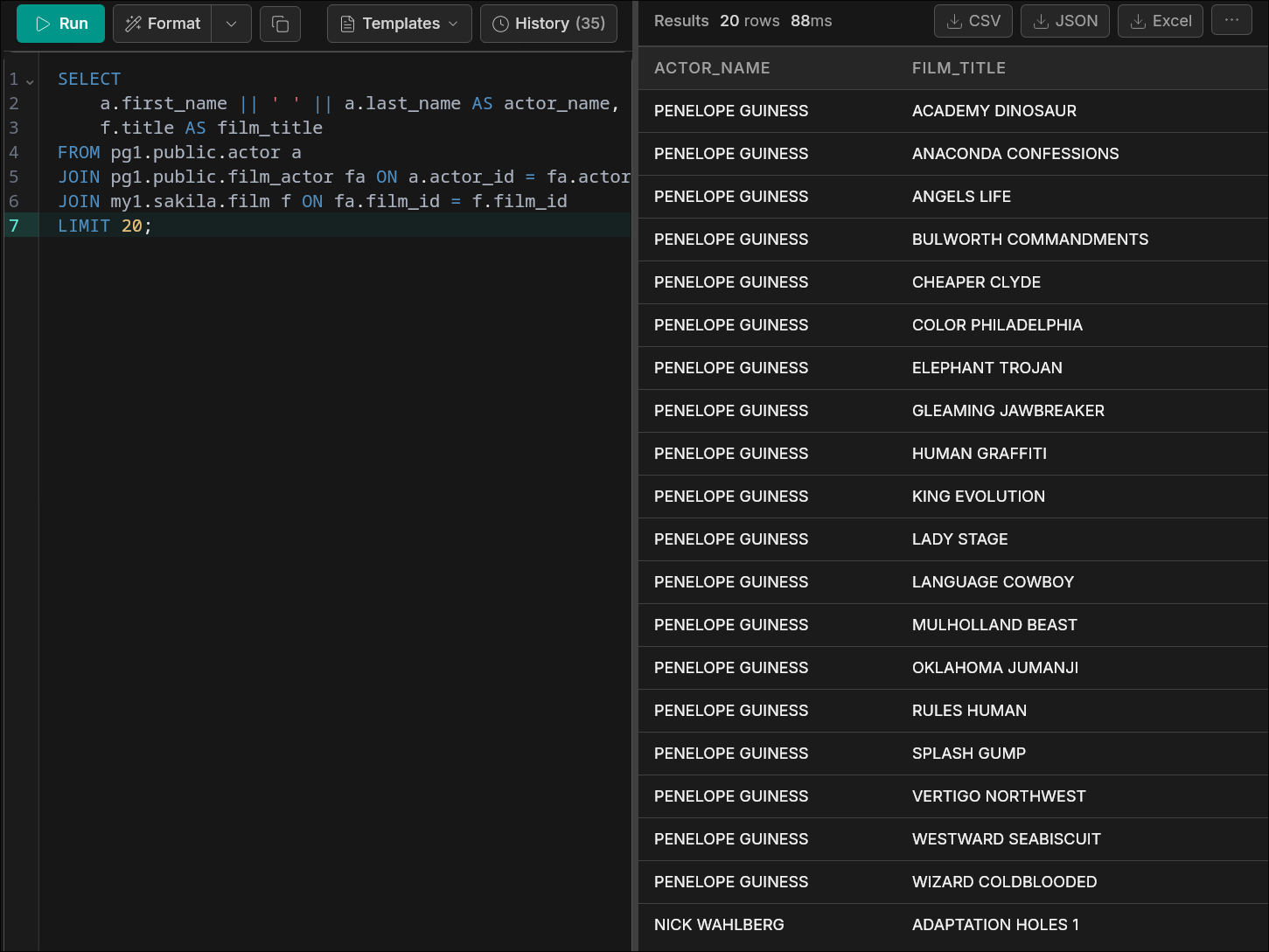Copy the query using the copy icon

tap(280, 24)
